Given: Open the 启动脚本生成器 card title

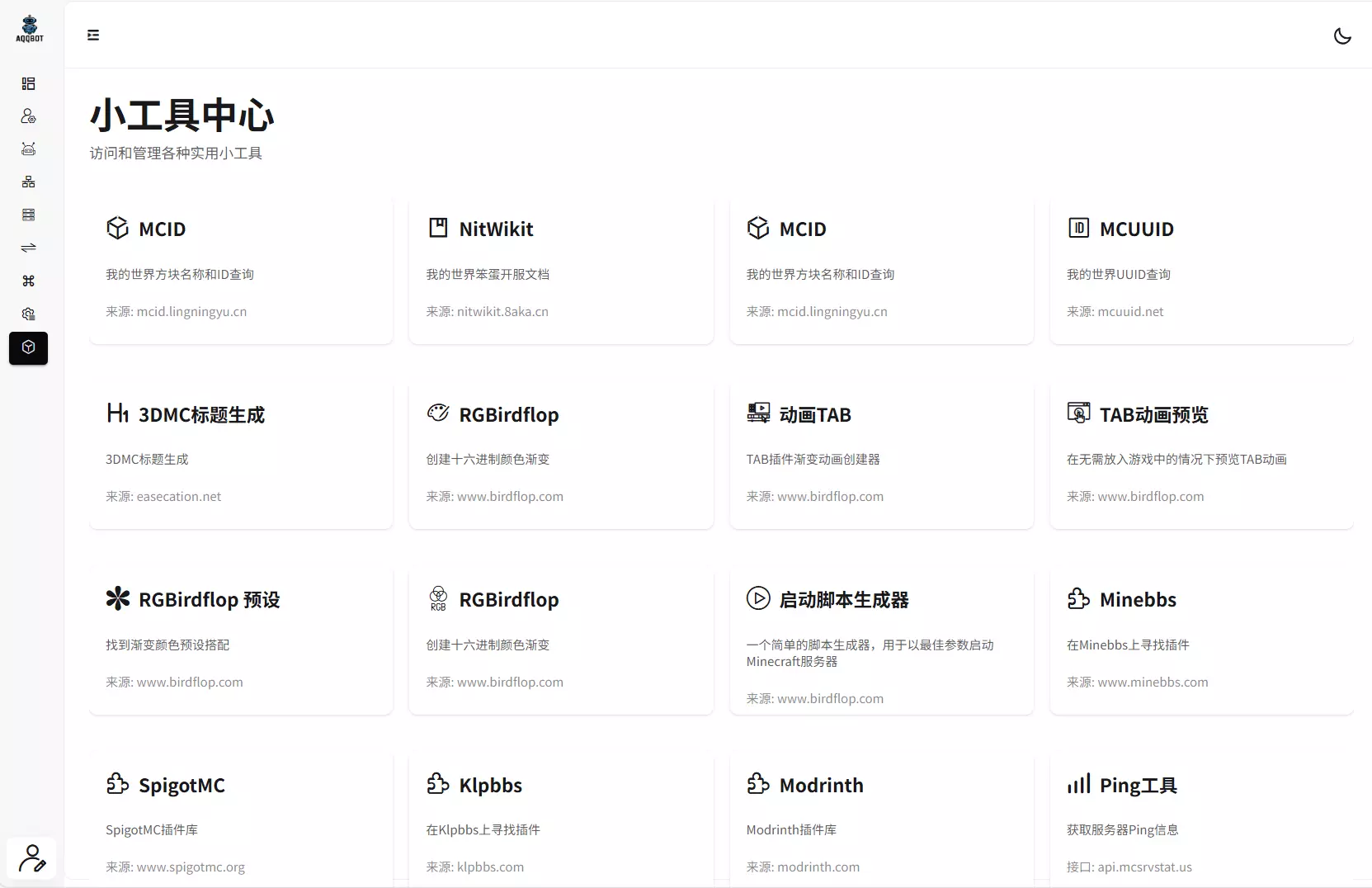Looking at the screenshot, I should coord(844,600).
